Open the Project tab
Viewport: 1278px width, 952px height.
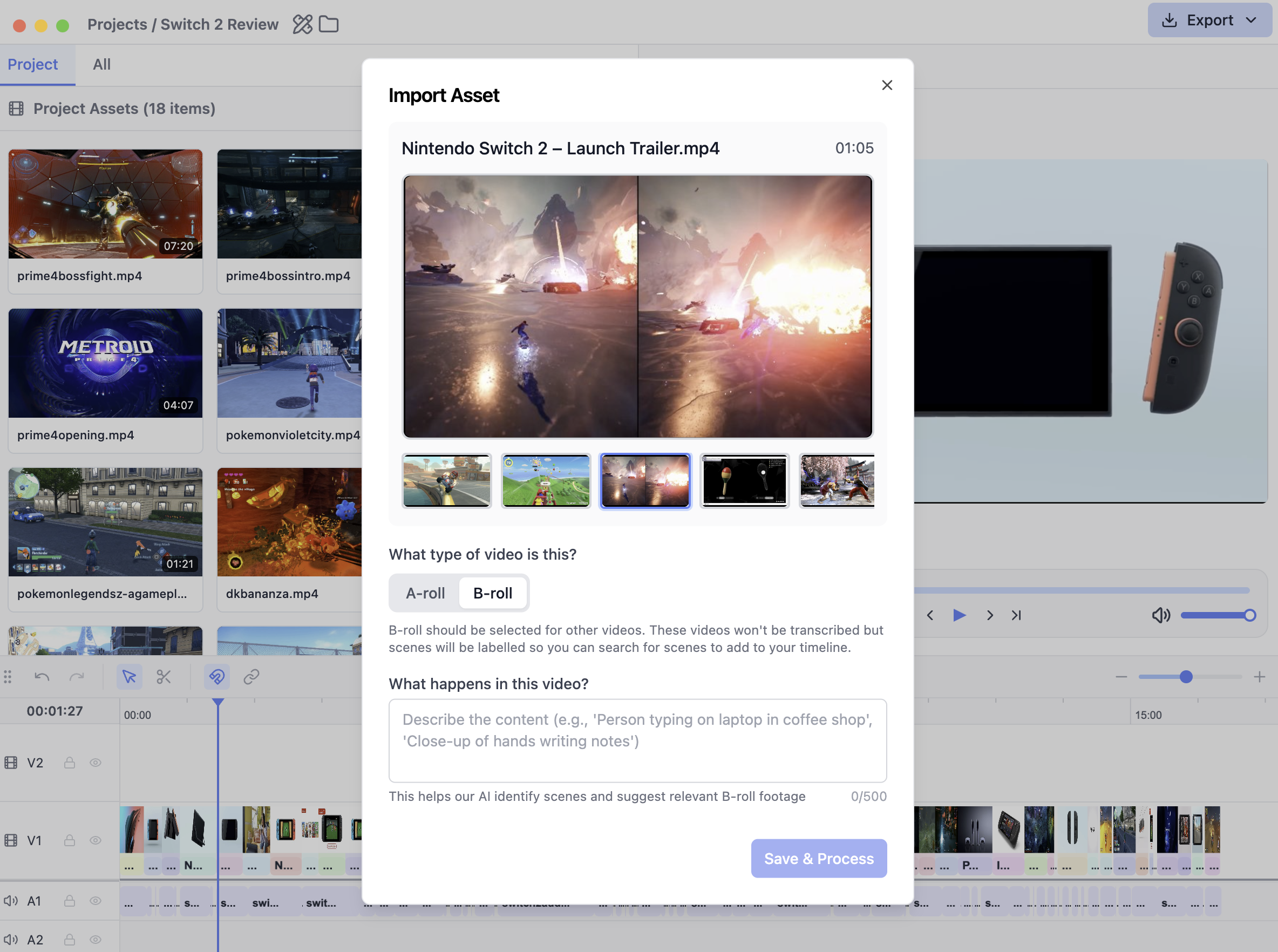click(x=33, y=65)
